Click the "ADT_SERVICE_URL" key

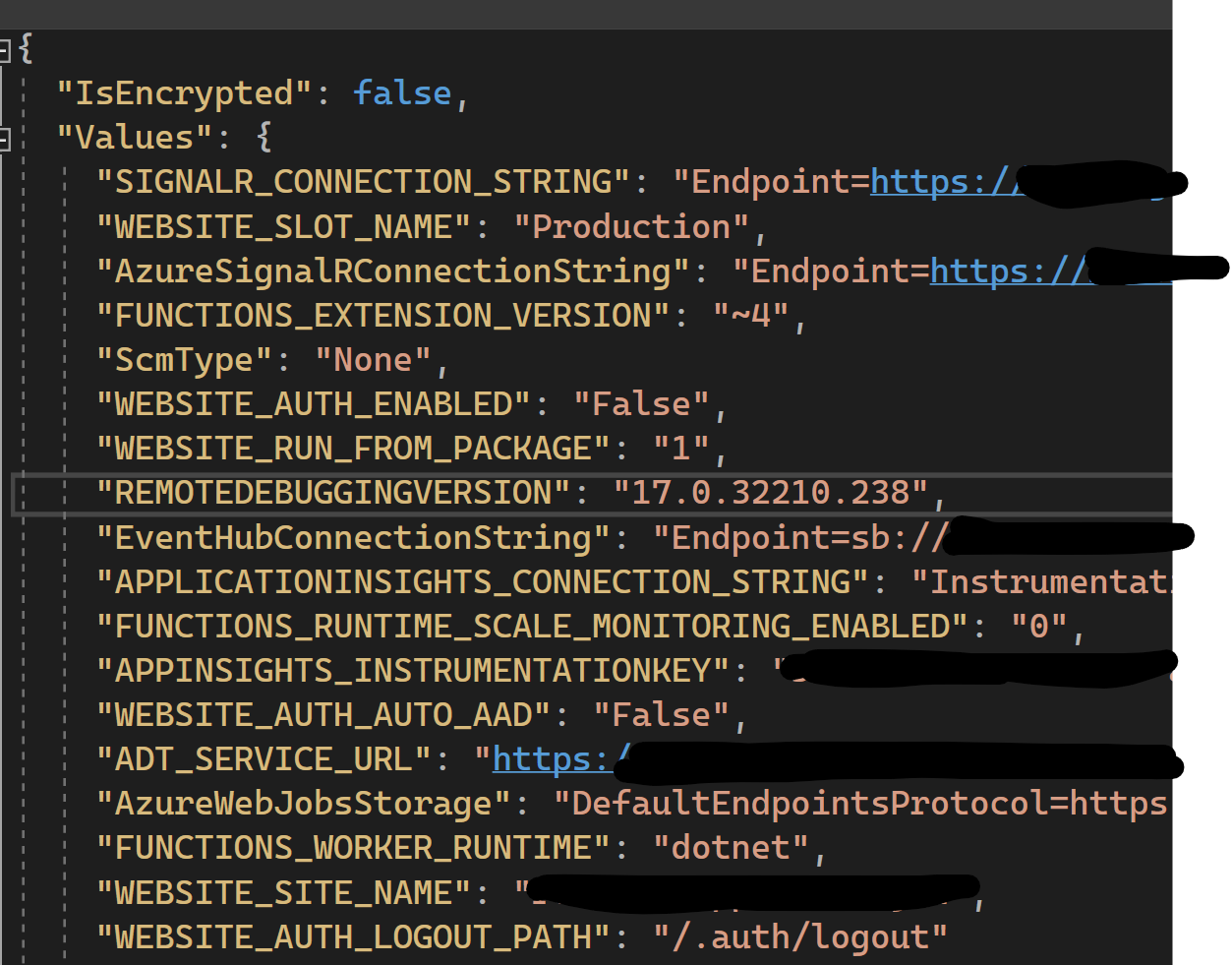[264, 759]
